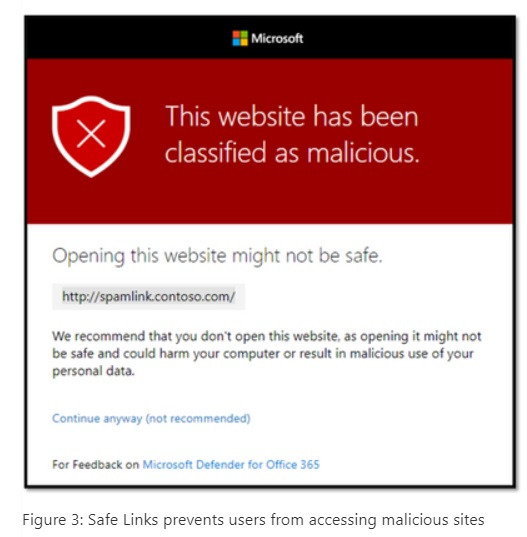The height and width of the screenshot is (537, 527).
Task: Click the 'Figure 3:' caption label
Action: point(53,520)
